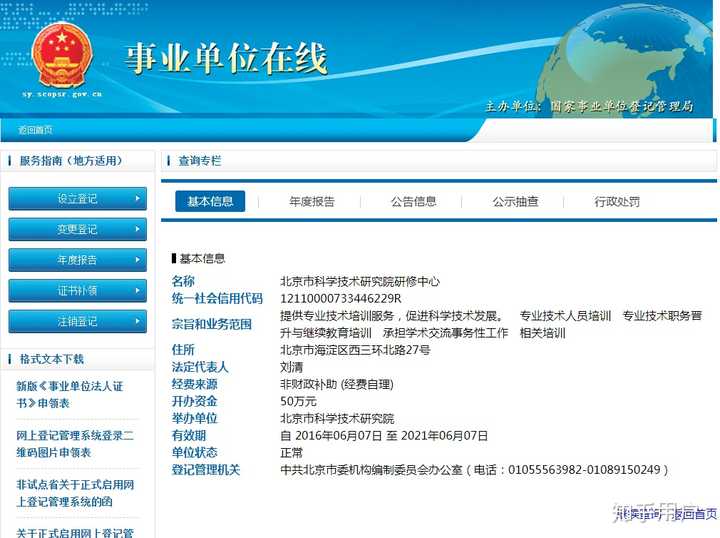Open the 变更登记 service guide button

[x=78, y=229]
